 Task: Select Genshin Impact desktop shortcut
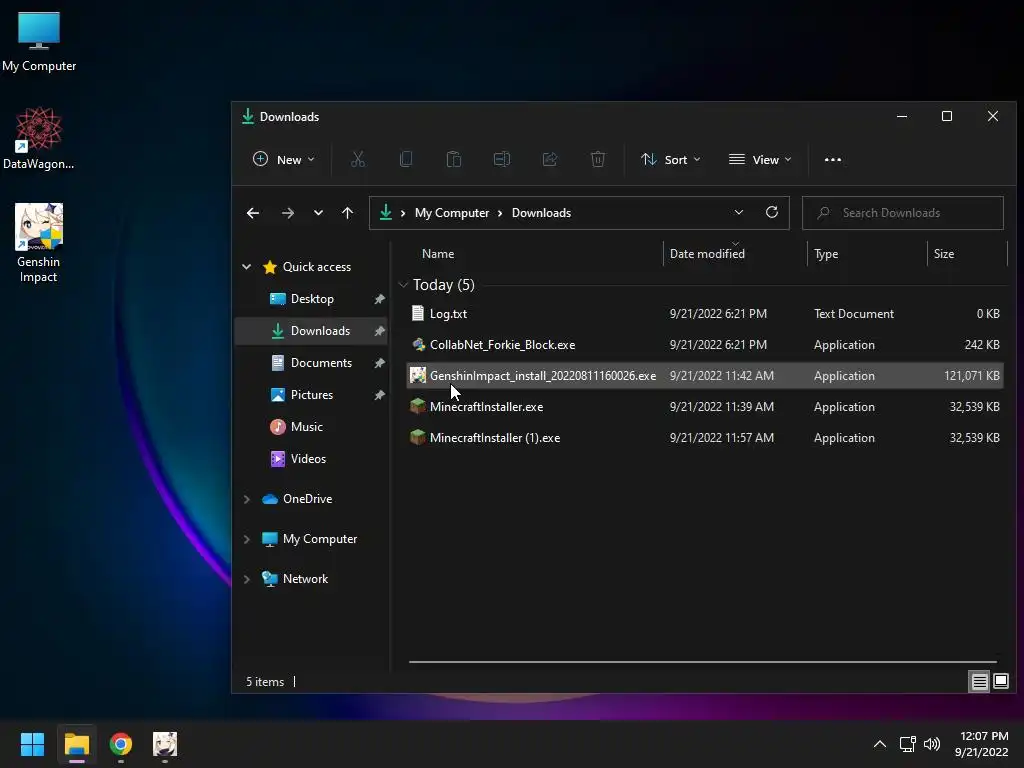(x=39, y=243)
